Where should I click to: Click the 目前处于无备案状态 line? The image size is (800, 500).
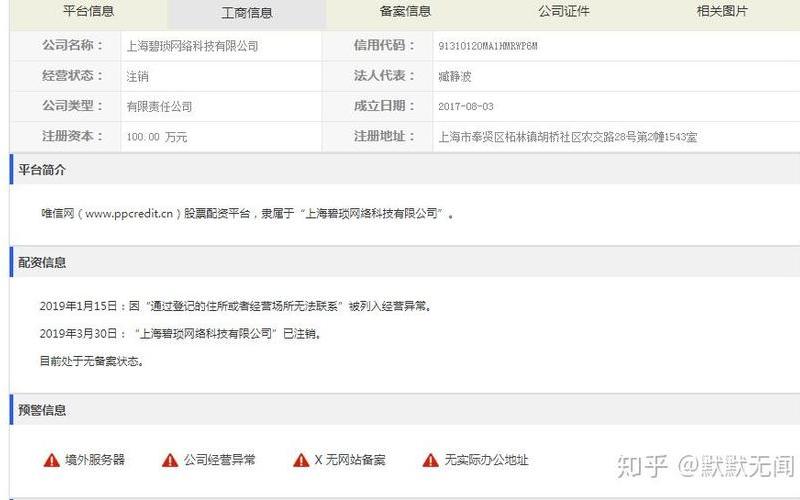[x=92, y=361]
